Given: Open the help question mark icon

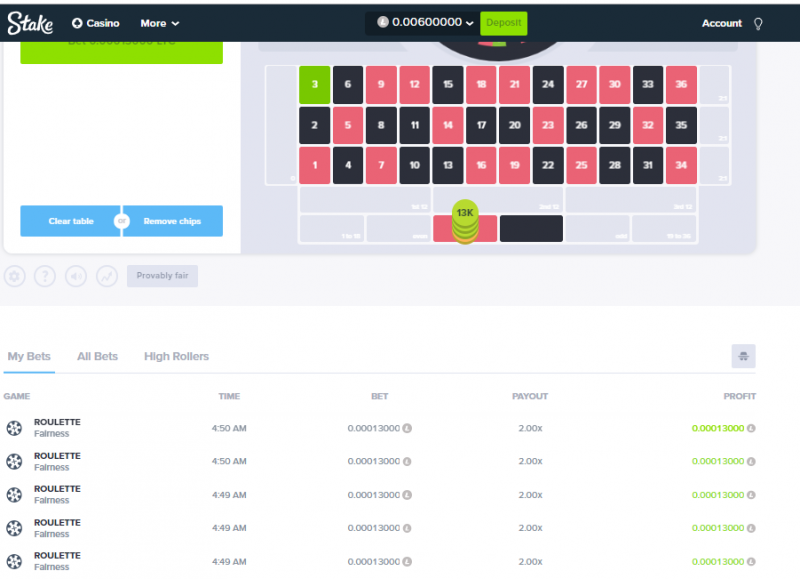Looking at the screenshot, I should 45,276.
